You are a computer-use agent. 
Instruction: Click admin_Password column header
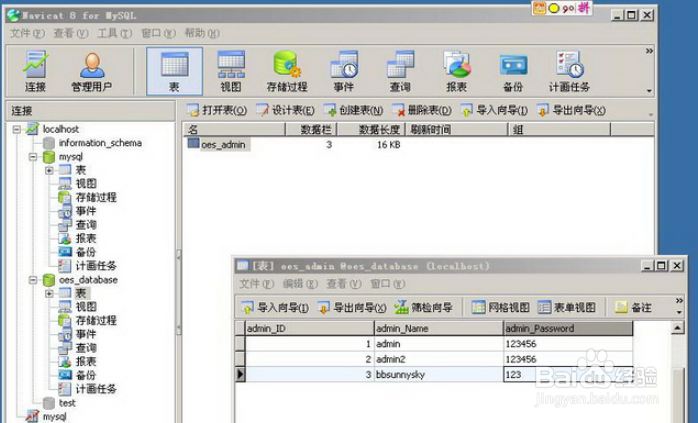[568, 329]
